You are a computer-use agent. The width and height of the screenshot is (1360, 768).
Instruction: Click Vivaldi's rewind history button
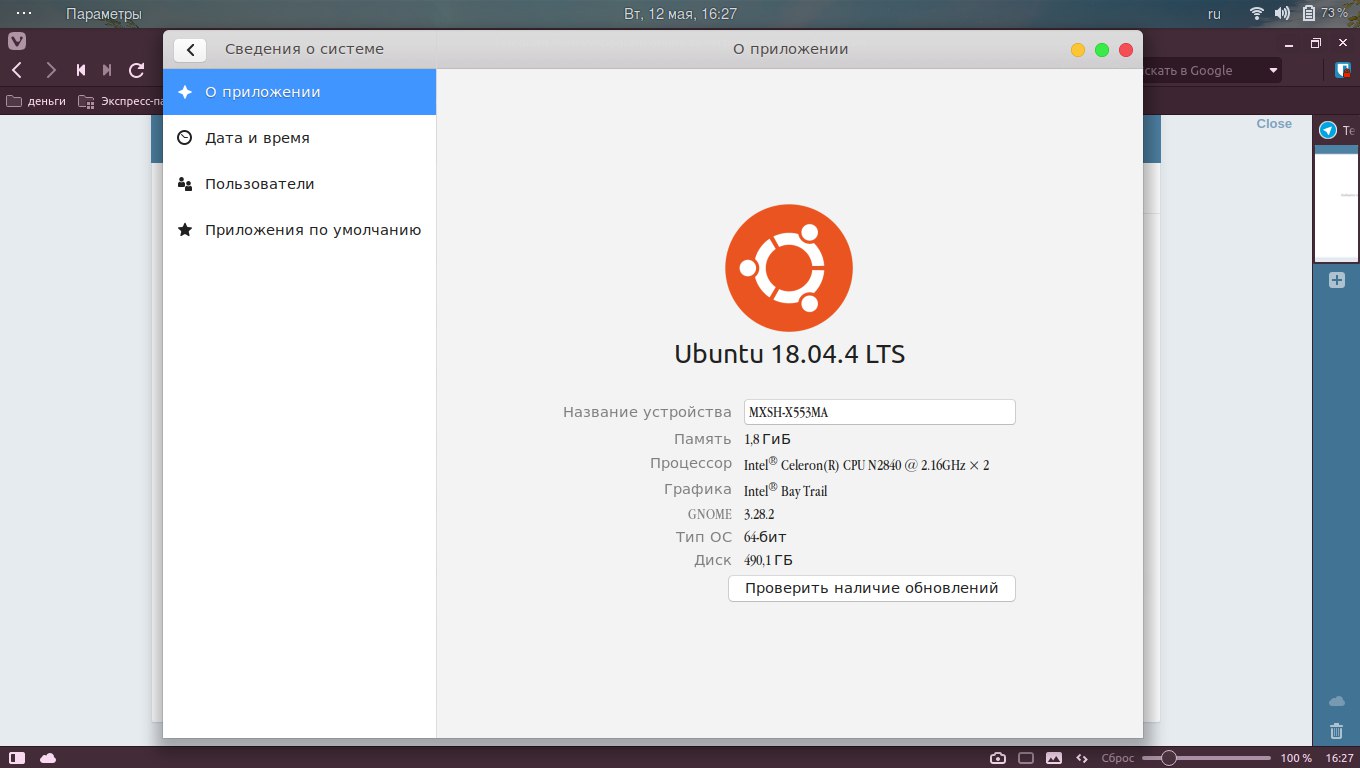point(81,70)
